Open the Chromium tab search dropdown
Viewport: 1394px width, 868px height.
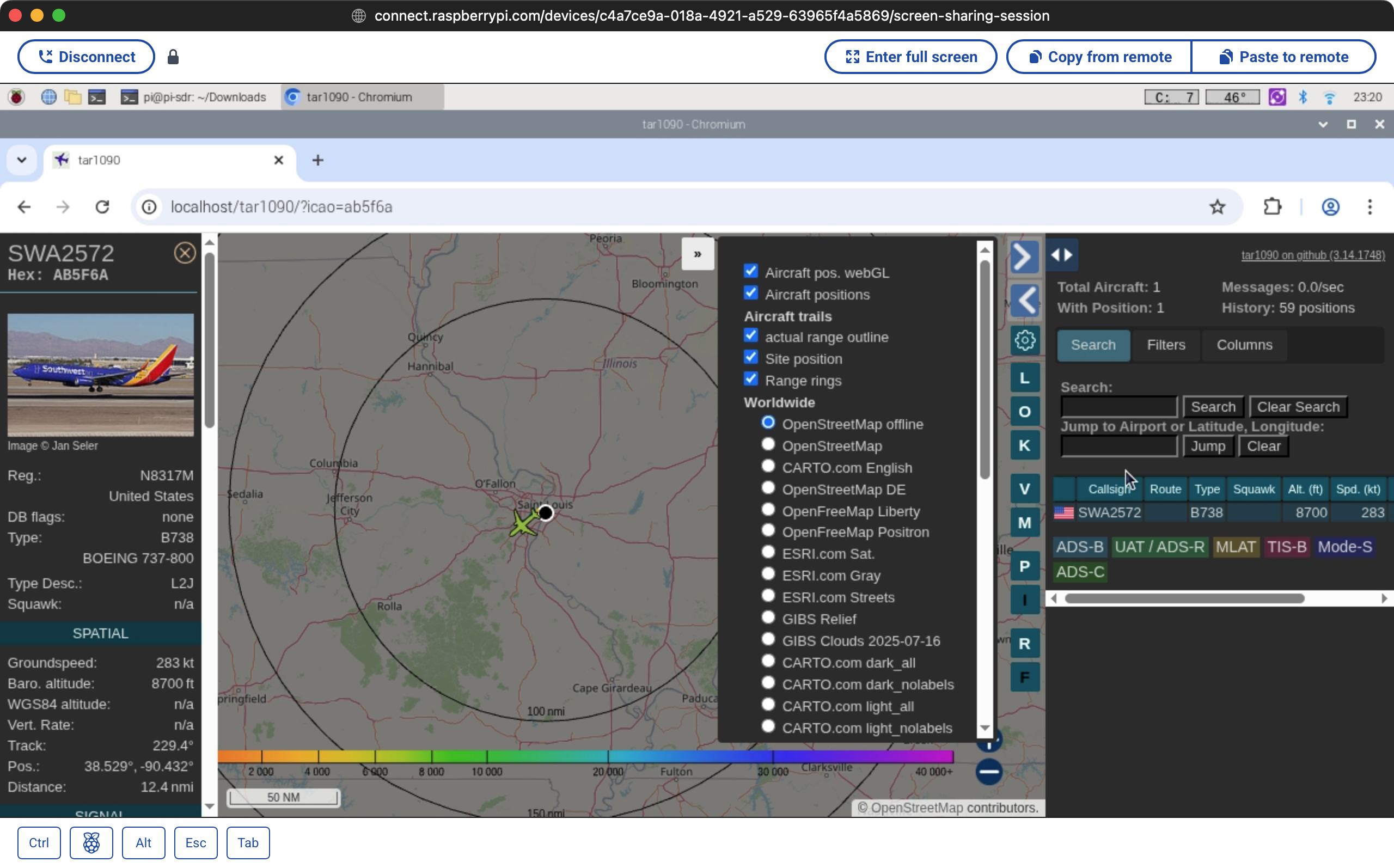coord(22,160)
